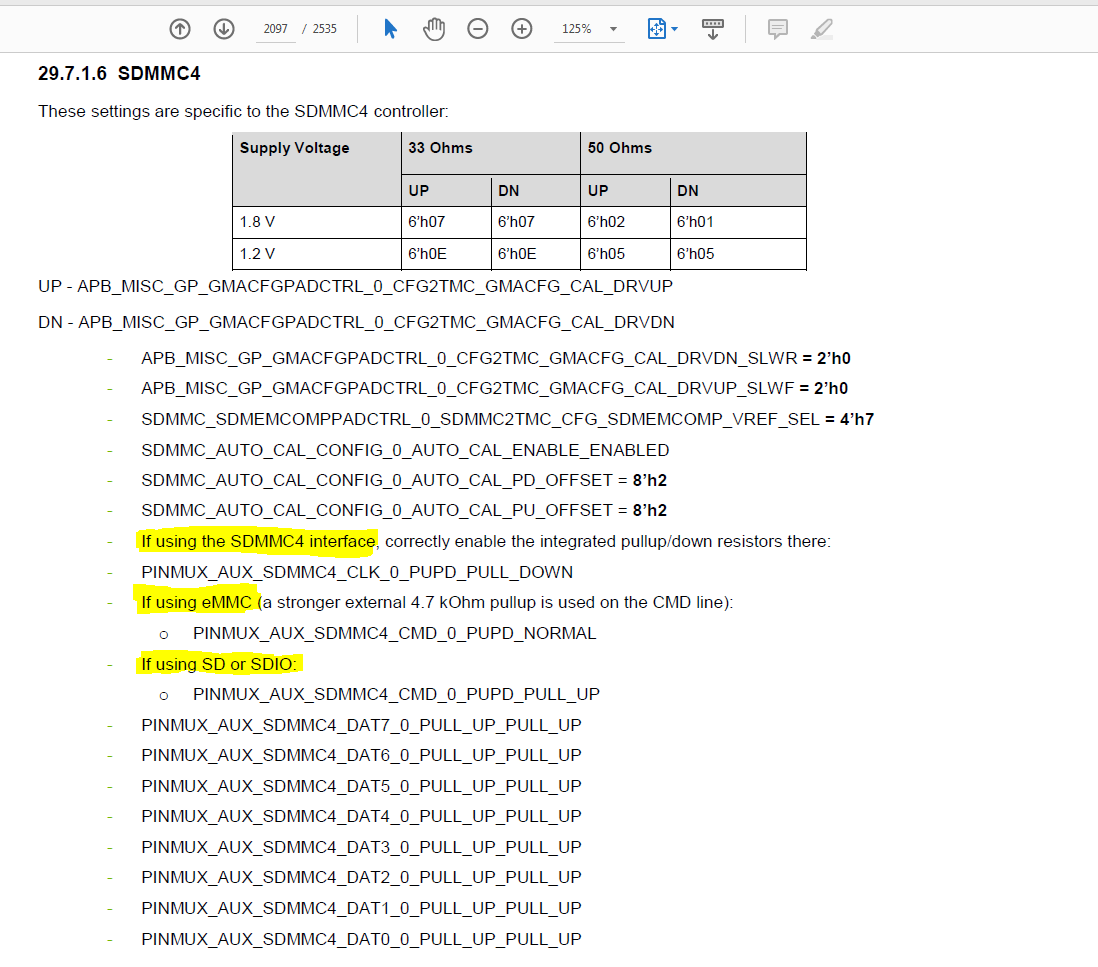Click the 1.2 V 33 Ohms UP 6'h0E cell
1098x967 pixels.
point(446,253)
